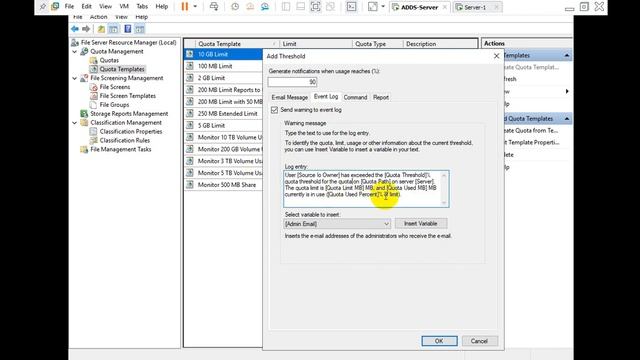
Task: Switch to the Report tab
Action: (381, 97)
